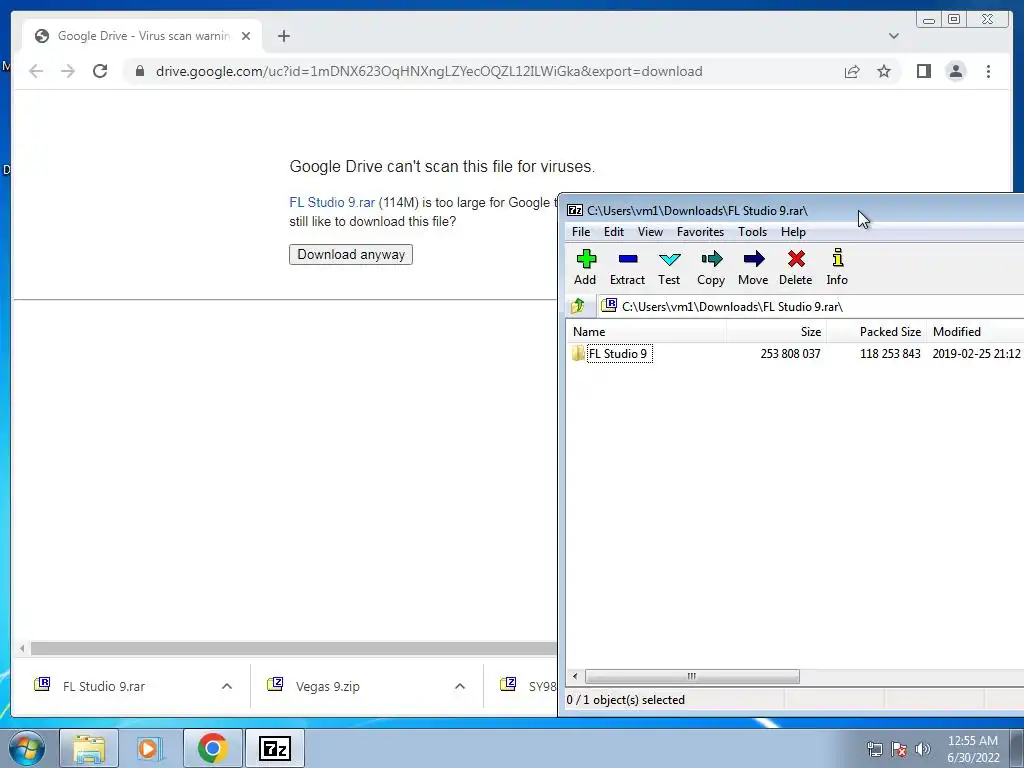The height and width of the screenshot is (768, 1024).
Task: Go back in Chrome history
Action: (36, 71)
